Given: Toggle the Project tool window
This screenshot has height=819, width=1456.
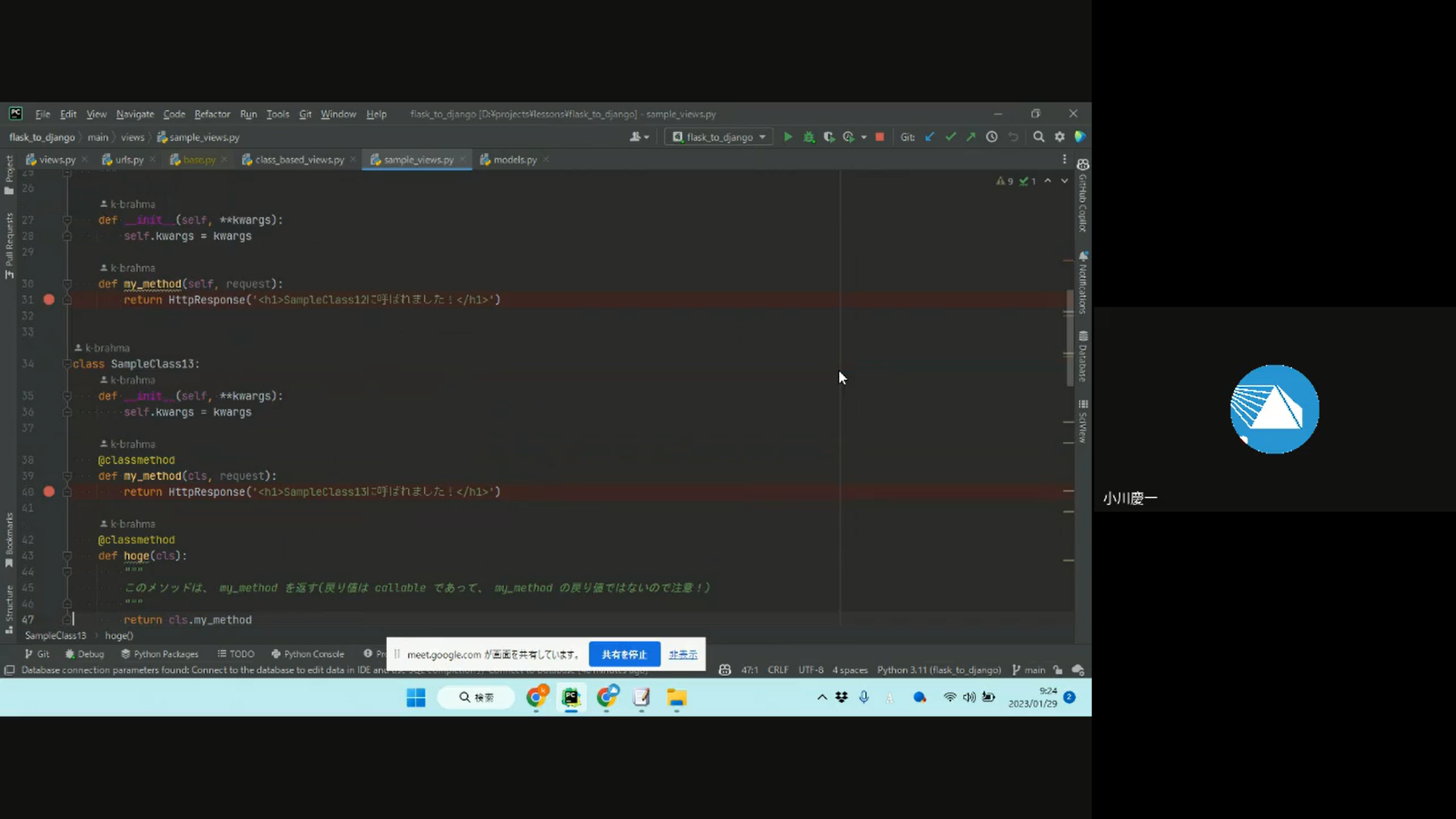Looking at the screenshot, I should point(9,174).
